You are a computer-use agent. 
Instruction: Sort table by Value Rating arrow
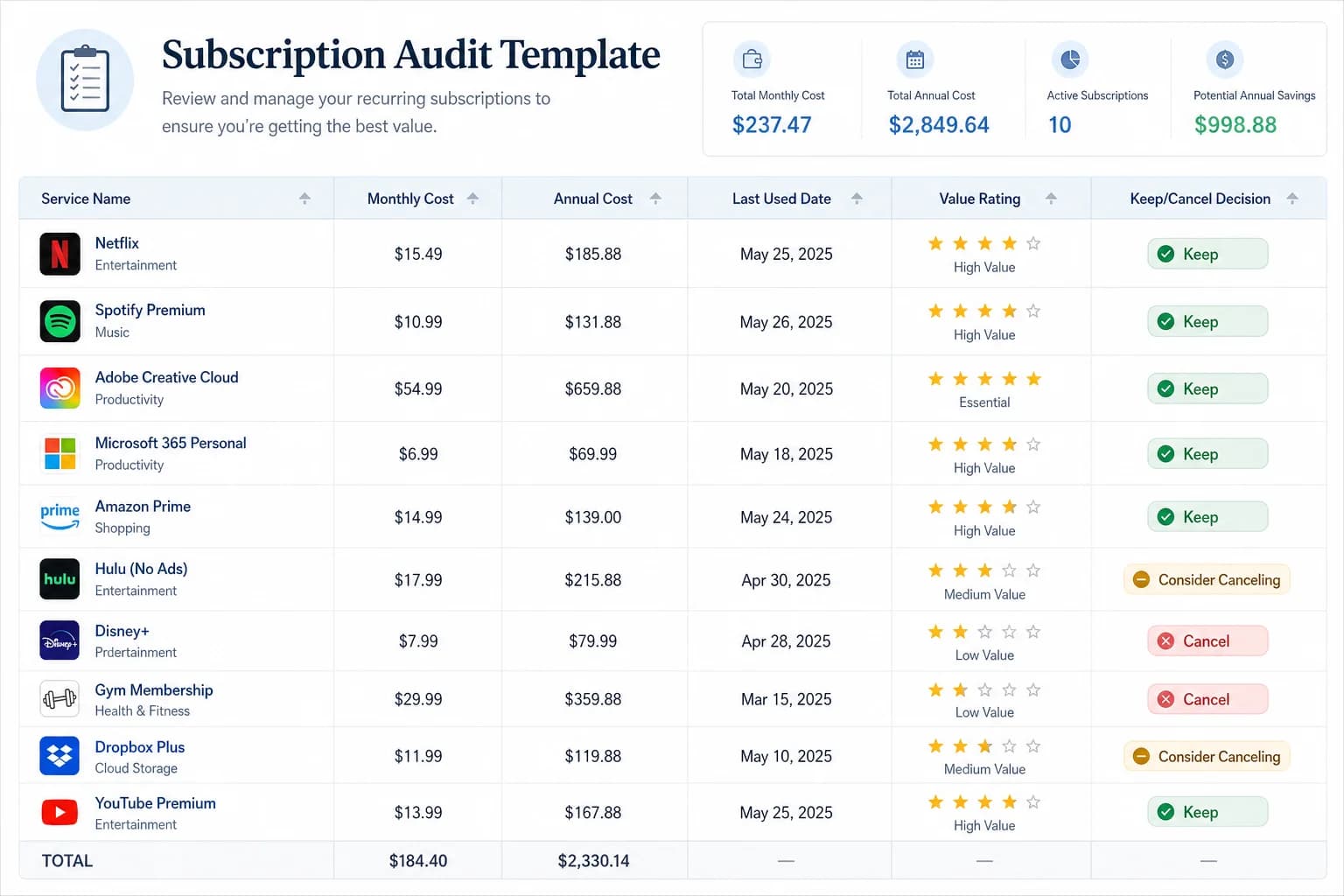pos(1051,199)
